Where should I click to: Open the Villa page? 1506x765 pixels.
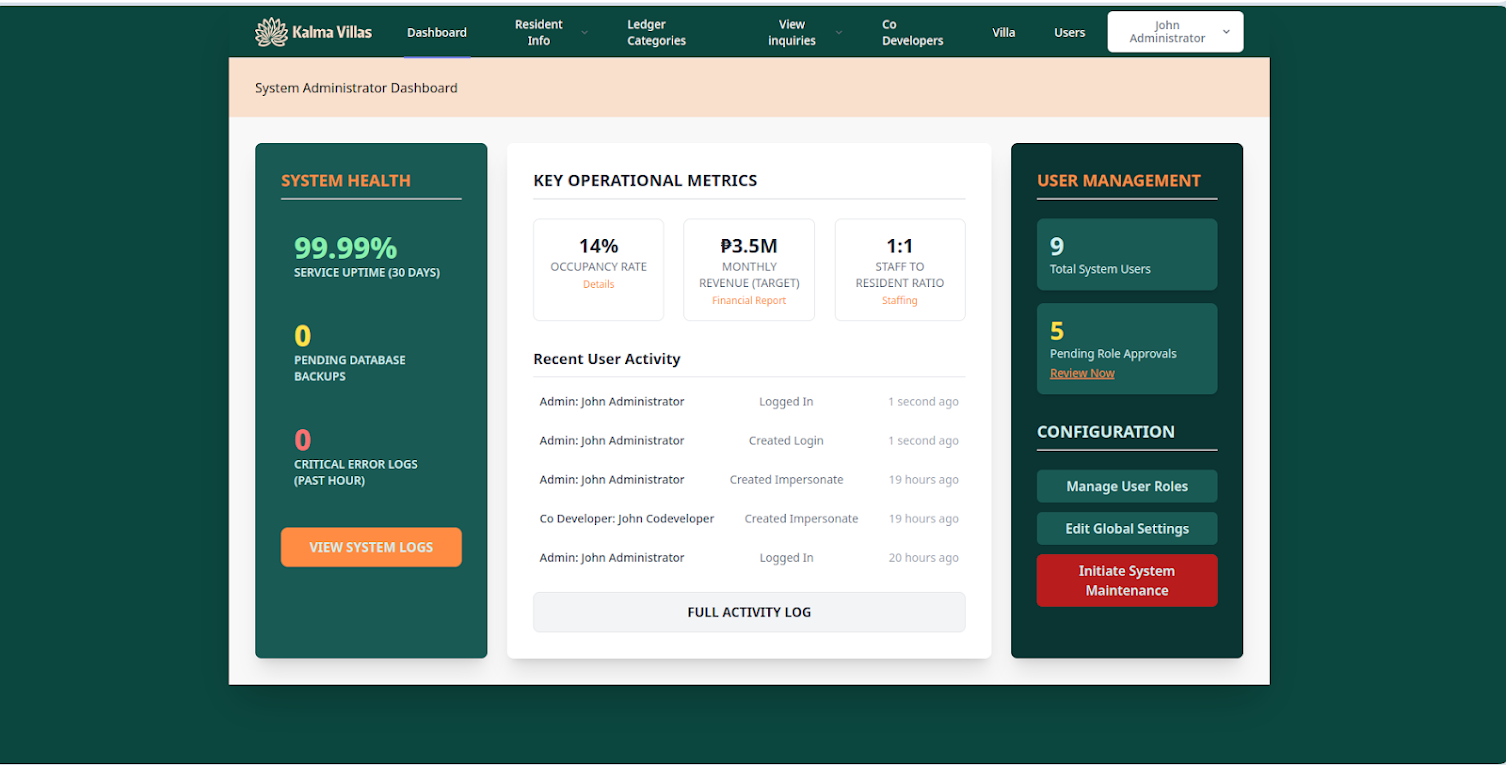tap(1004, 33)
